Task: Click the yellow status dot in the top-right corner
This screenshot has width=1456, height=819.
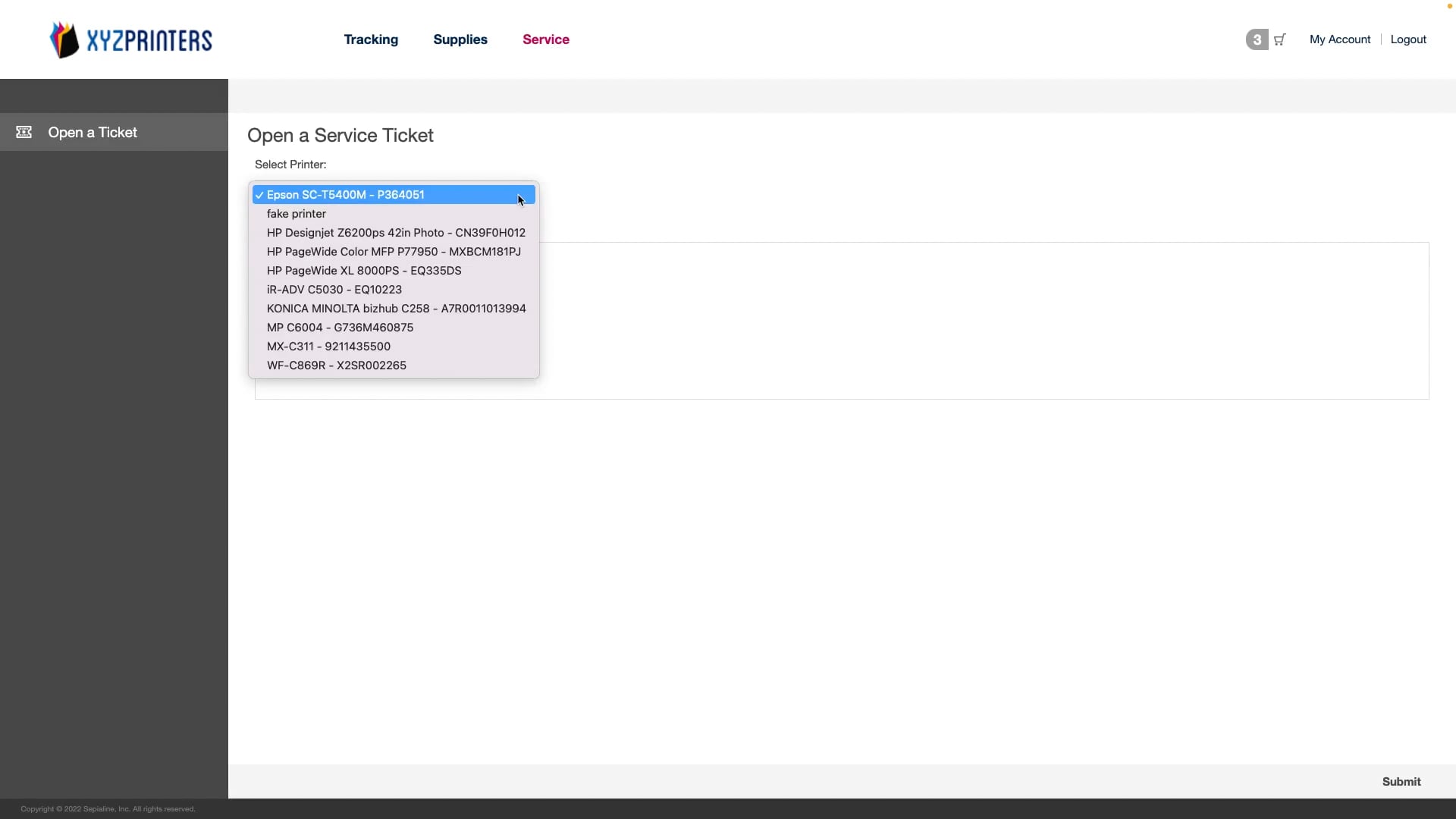Action: [x=1448, y=5]
